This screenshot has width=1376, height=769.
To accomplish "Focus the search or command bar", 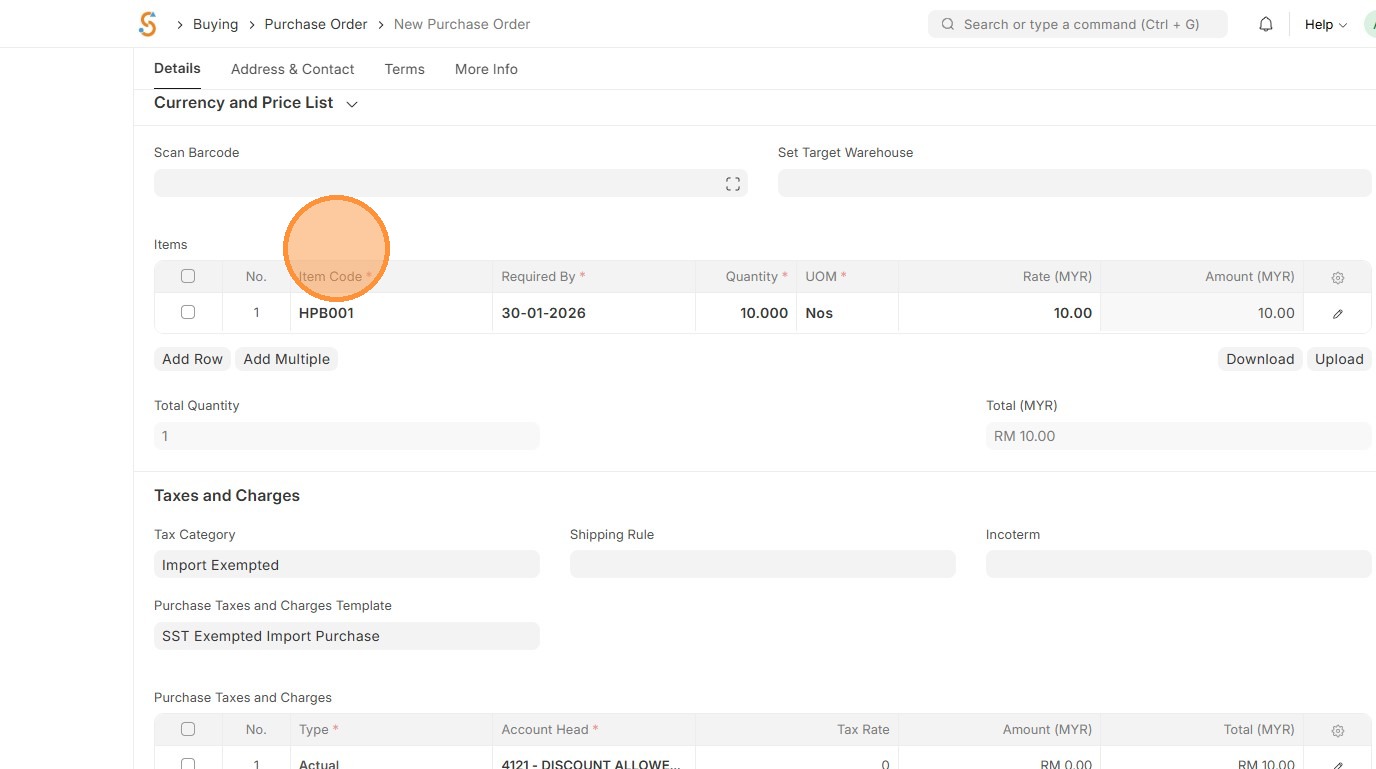I will click(x=1078, y=24).
